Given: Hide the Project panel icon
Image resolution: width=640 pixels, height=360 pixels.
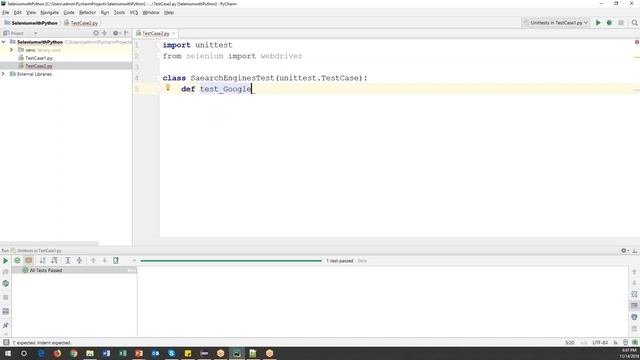Looking at the screenshot, I should click(x=126, y=33).
